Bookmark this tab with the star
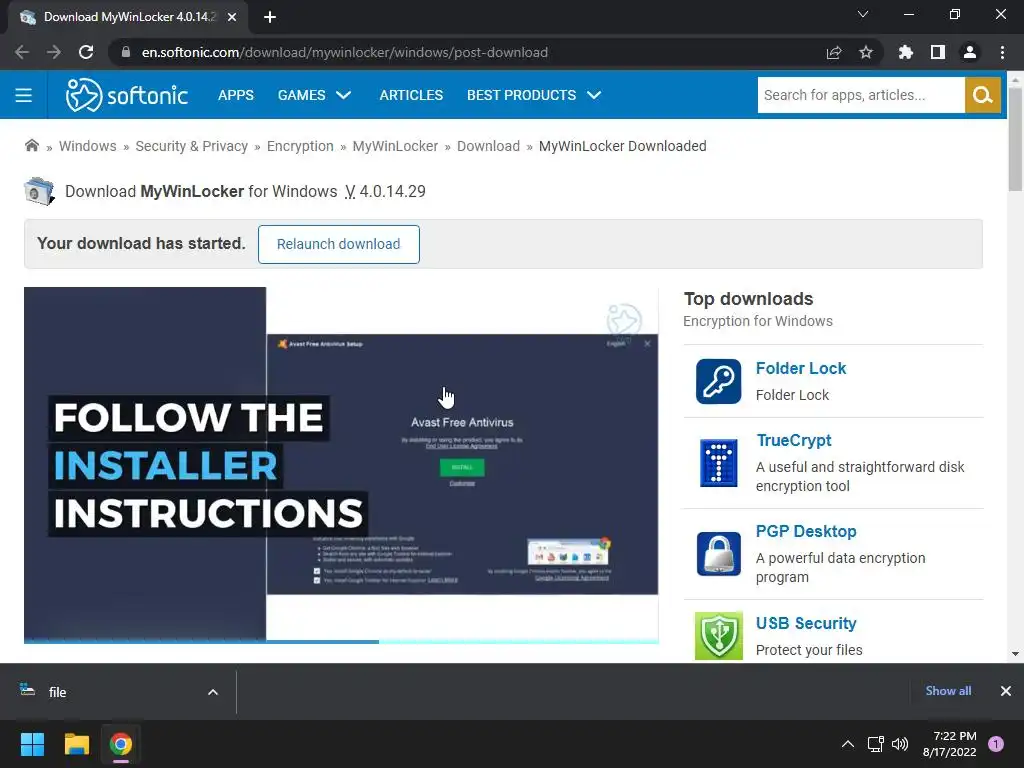Image resolution: width=1024 pixels, height=768 pixels. click(866, 52)
